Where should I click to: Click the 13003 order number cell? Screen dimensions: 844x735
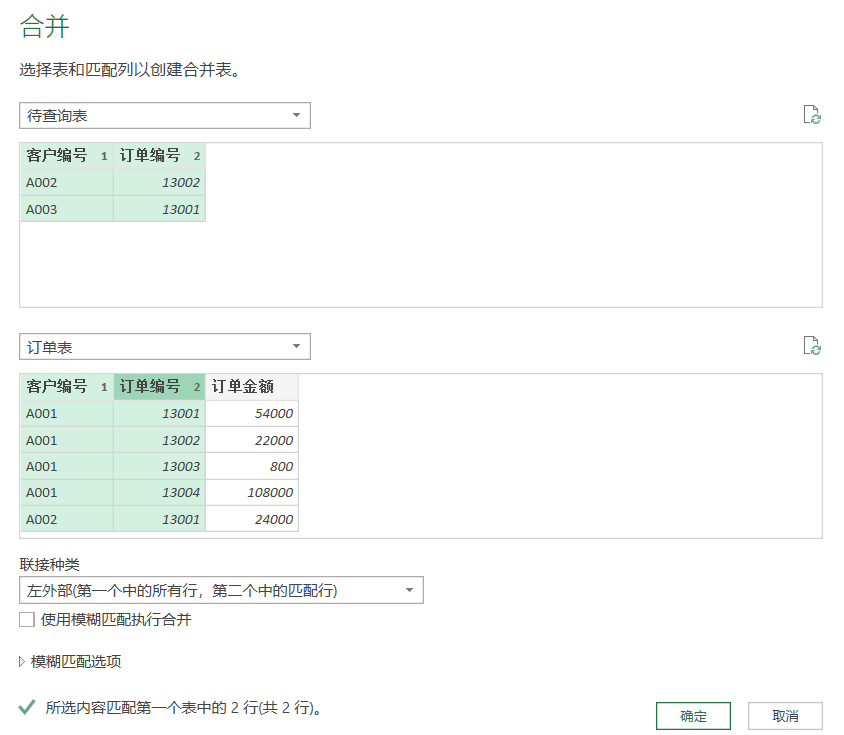pyautogui.click(x=159, y=466)
